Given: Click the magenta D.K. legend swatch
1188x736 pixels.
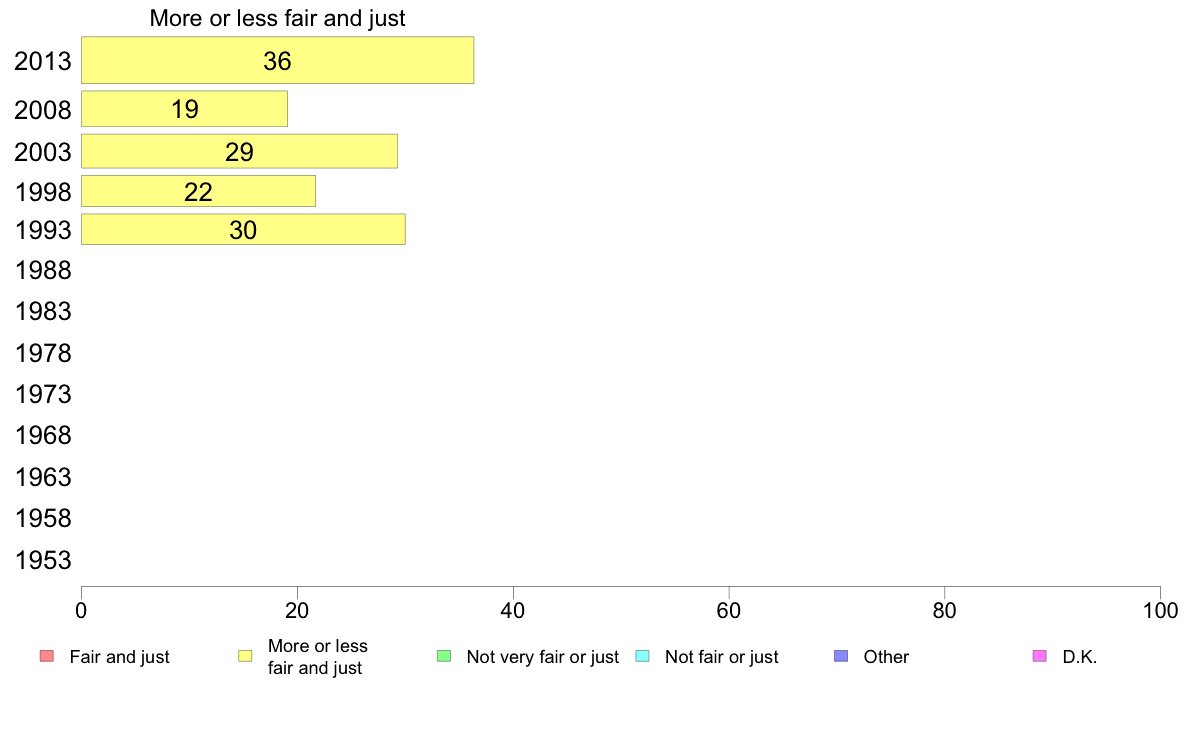Looking at the screenshot, I should click(1040, 656).
